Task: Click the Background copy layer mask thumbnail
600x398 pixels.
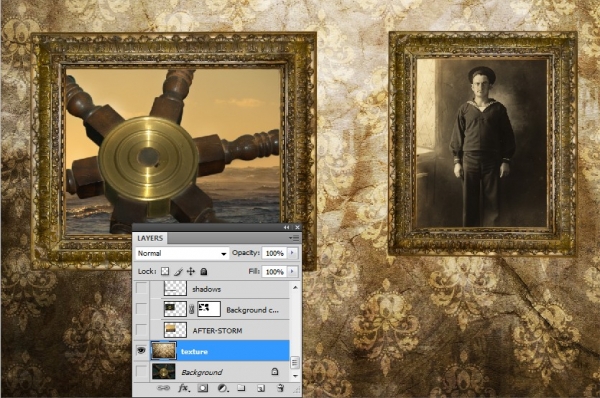Action: point(209,309)
